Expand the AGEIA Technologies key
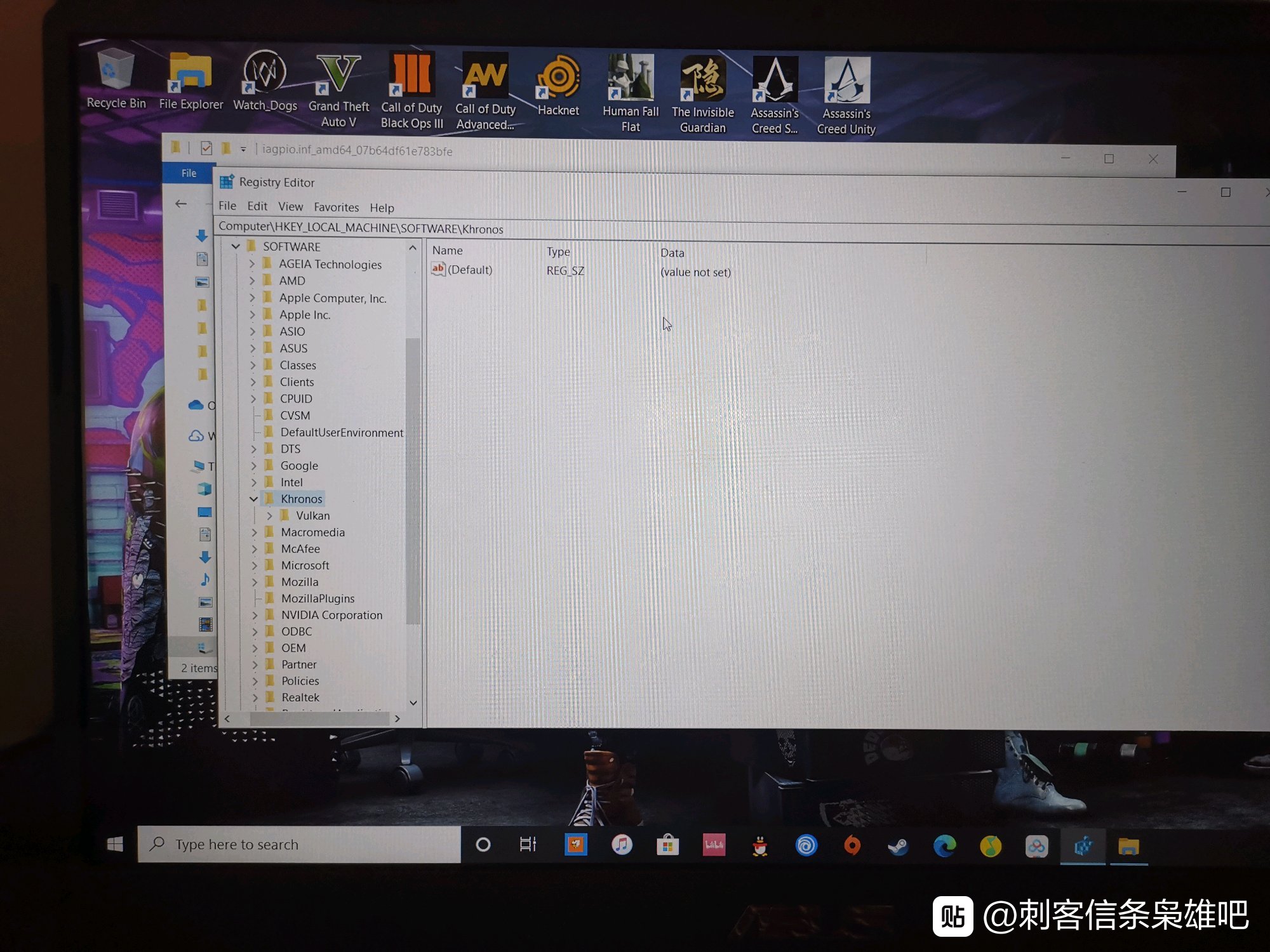The width and height of the screenshot is (1270, 952). point(251,263)
